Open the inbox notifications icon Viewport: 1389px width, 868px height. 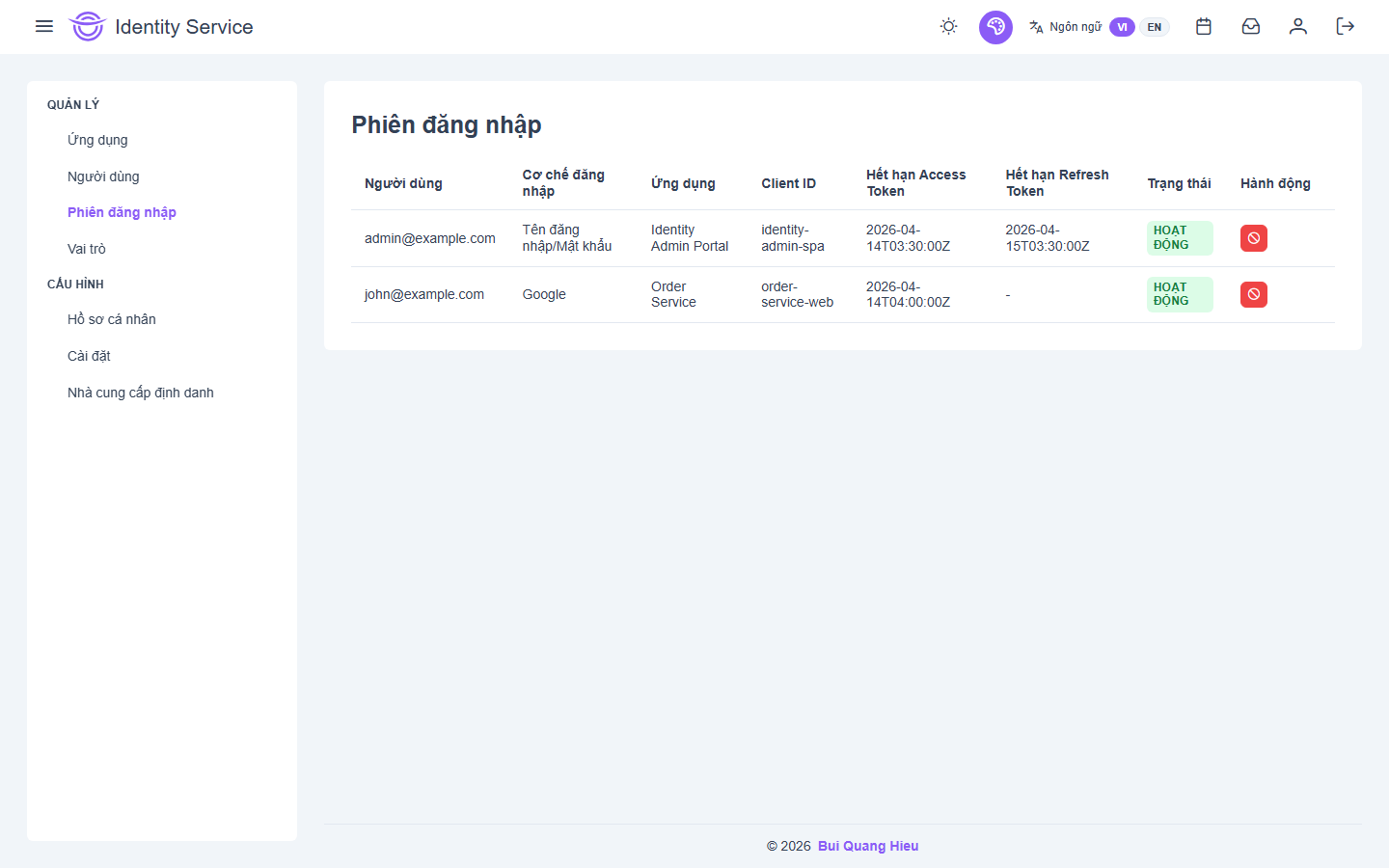(1250, 26)
